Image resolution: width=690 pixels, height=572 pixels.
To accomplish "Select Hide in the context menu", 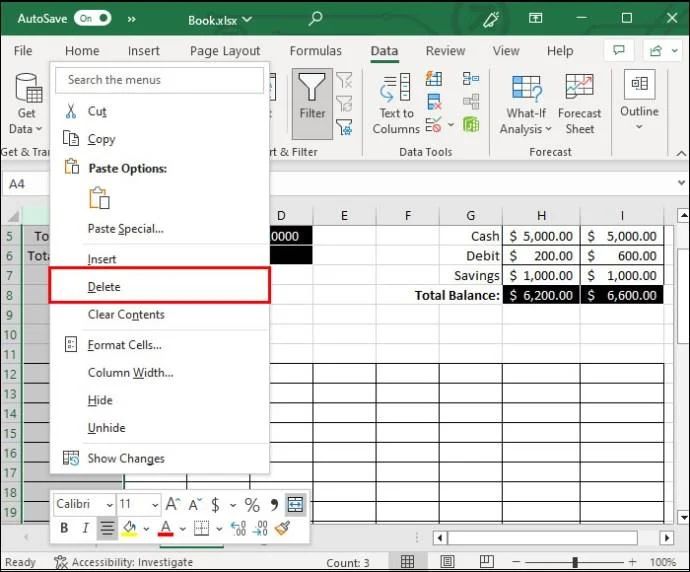I will click(x=100, y=400).
